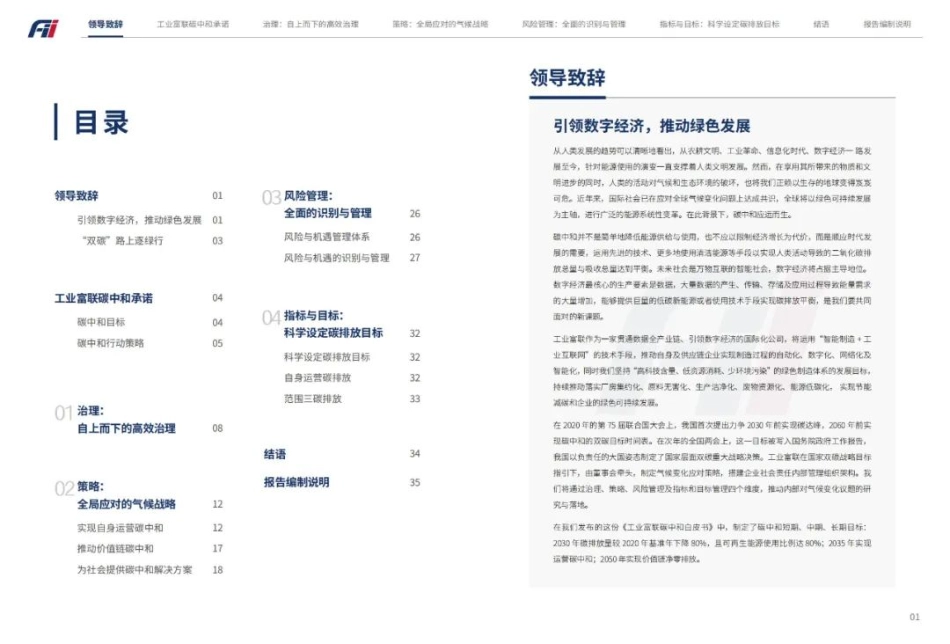Click the 领导致辞 heading in the contents
Image resolution: width=950 pixels, height=644 pixels.
[76, 196]
